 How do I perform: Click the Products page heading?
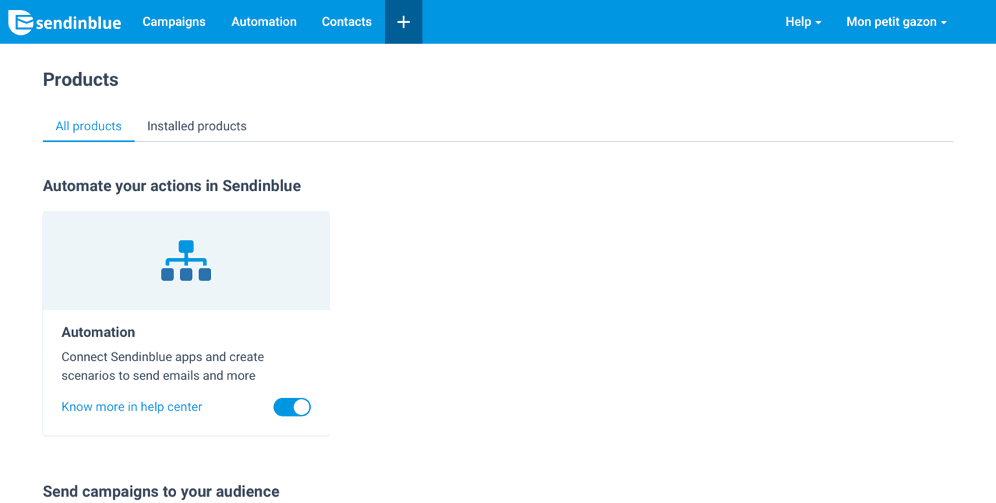tap(81, 79)
